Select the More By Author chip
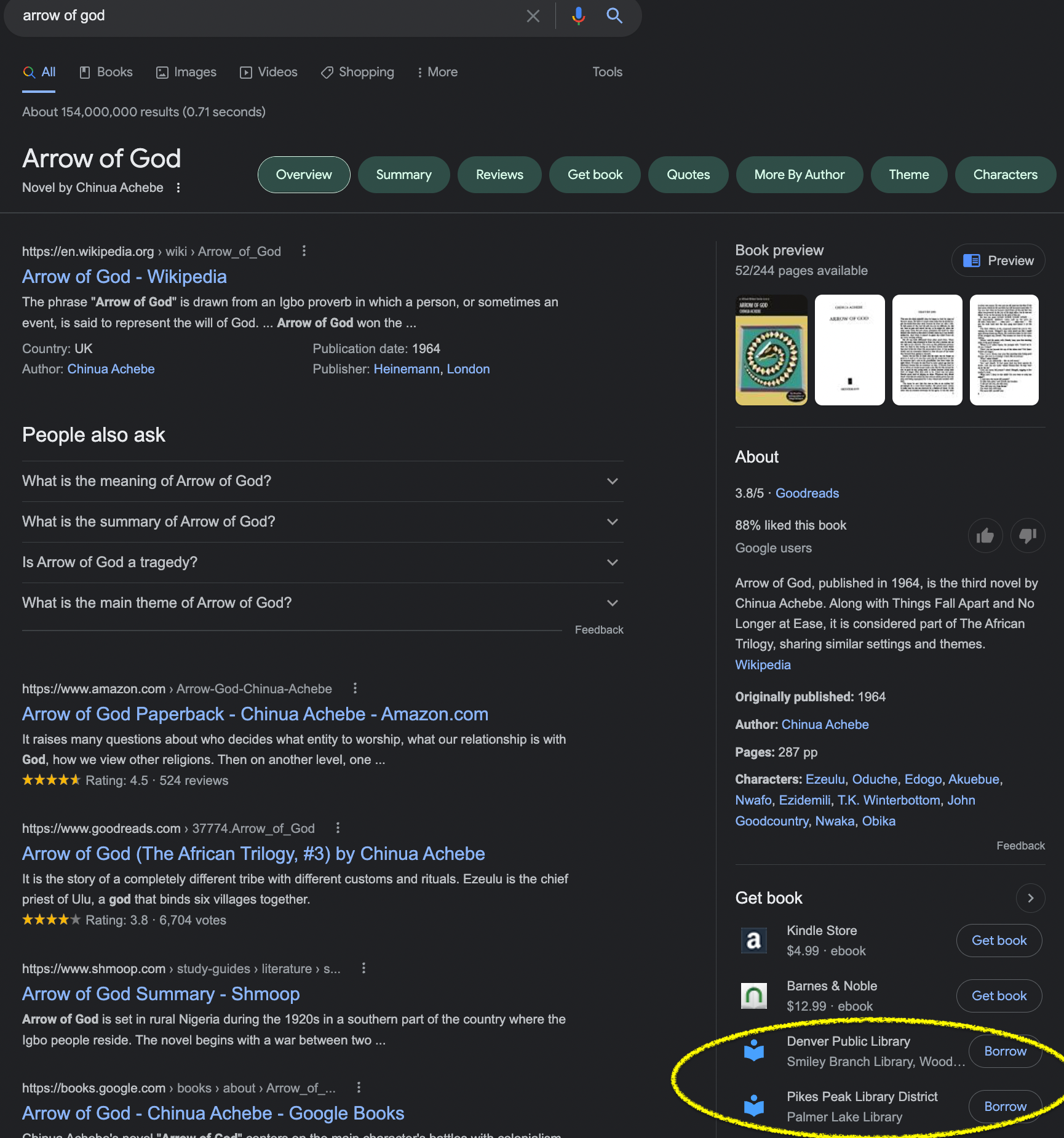 (x=800, y=175)
